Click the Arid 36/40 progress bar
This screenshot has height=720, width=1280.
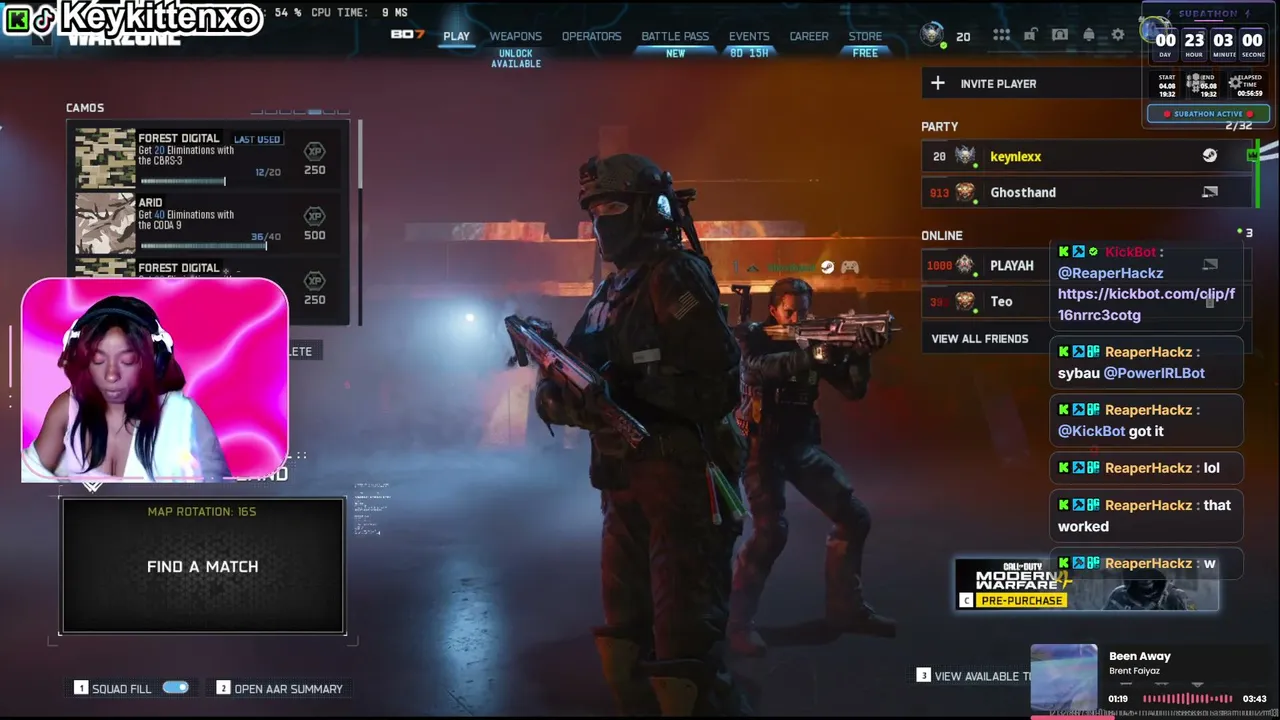pyautogui.click(x=204, y=245)
